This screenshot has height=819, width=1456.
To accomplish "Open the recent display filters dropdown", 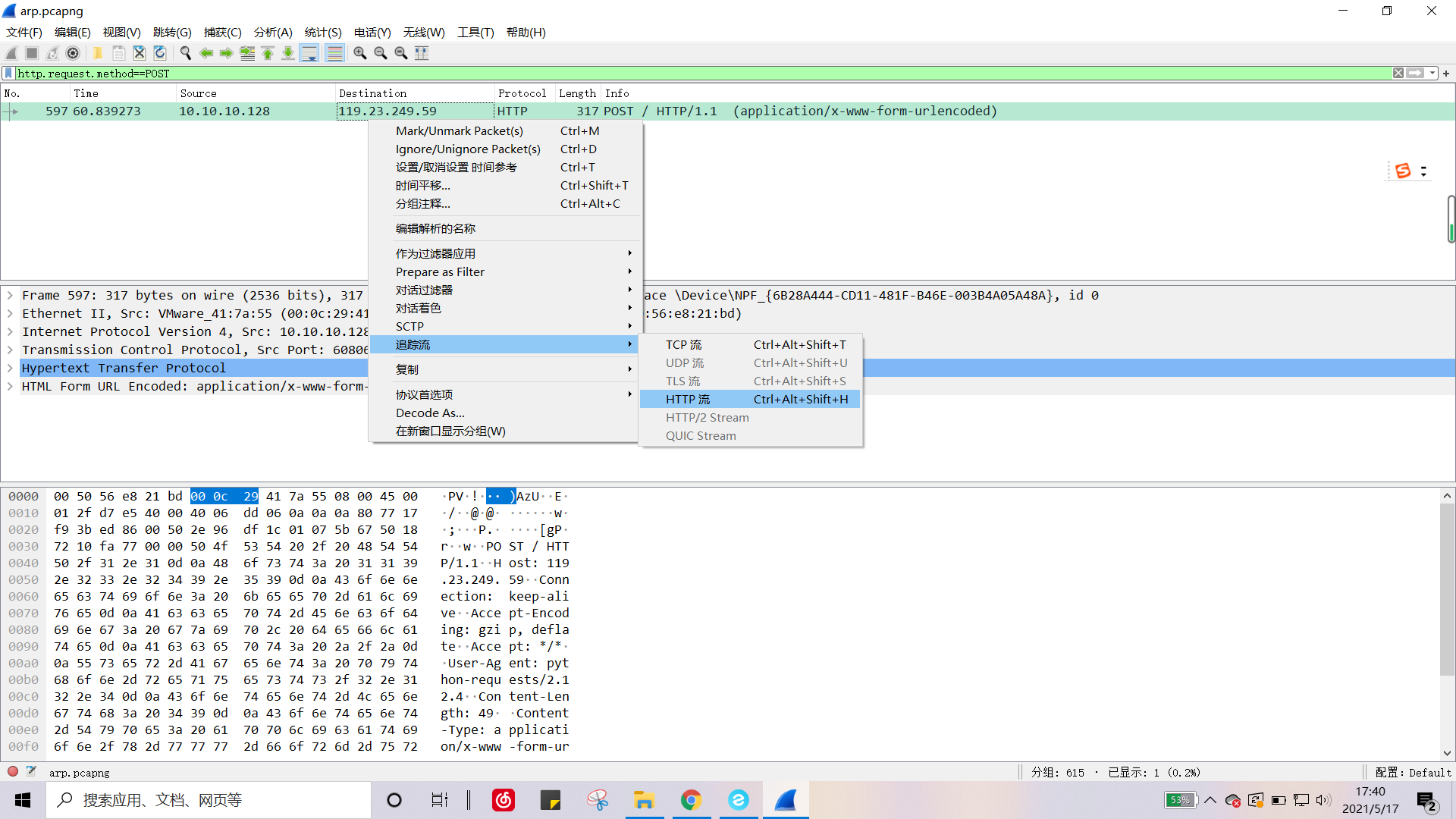I will 1432,73.
